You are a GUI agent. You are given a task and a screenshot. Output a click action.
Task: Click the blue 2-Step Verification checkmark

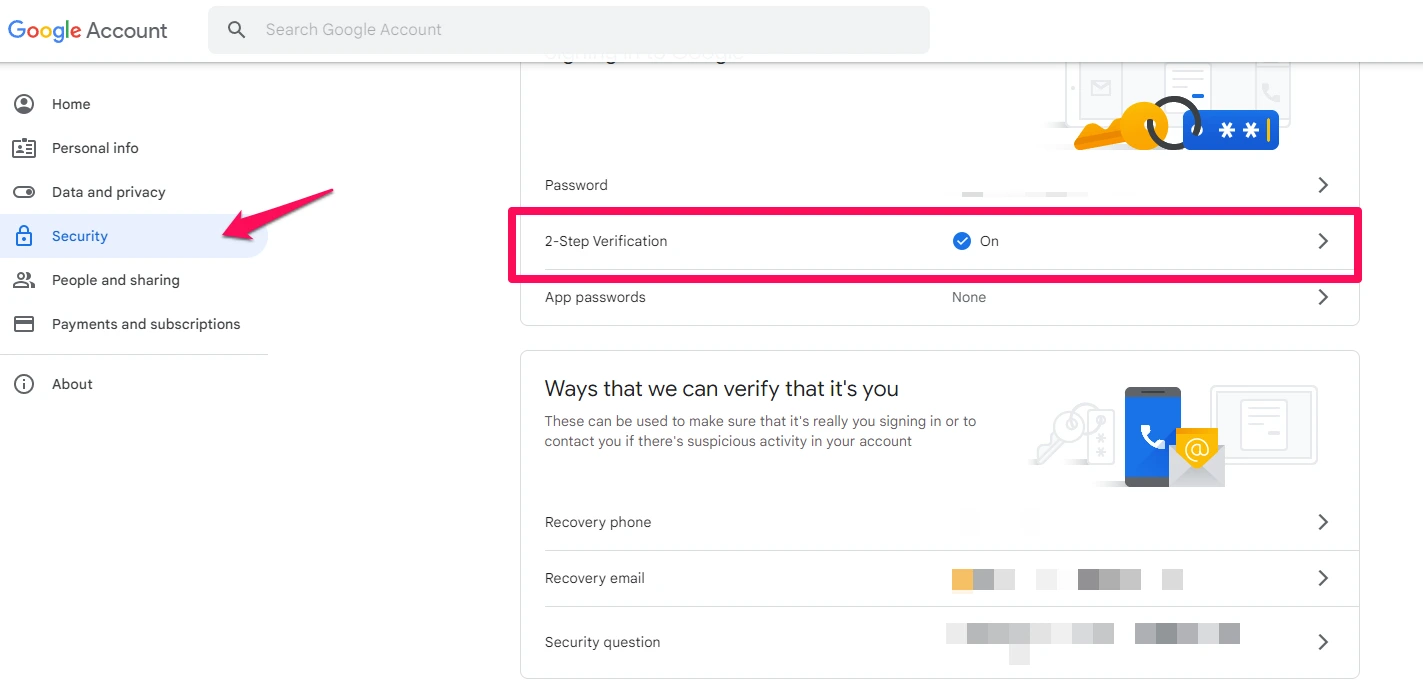coord(962,241)
